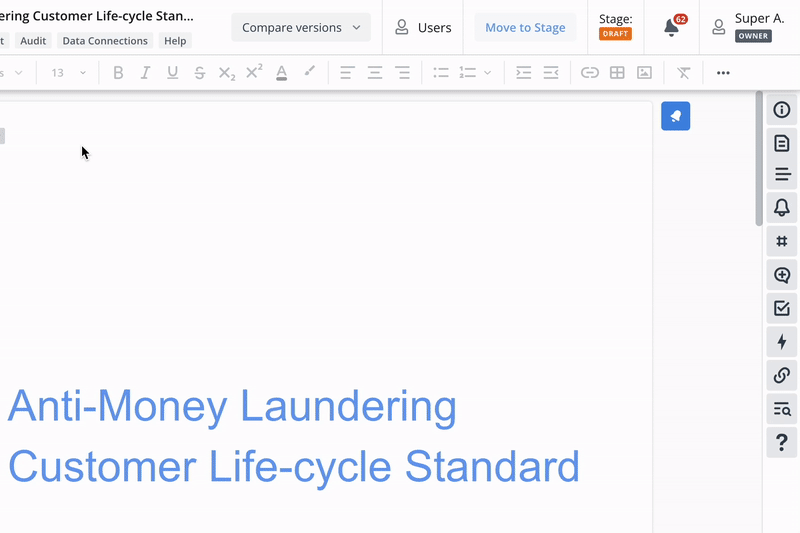
Task: Click the add comment sidebar icon
Action: pyautogui.click(x=782, y=275)
